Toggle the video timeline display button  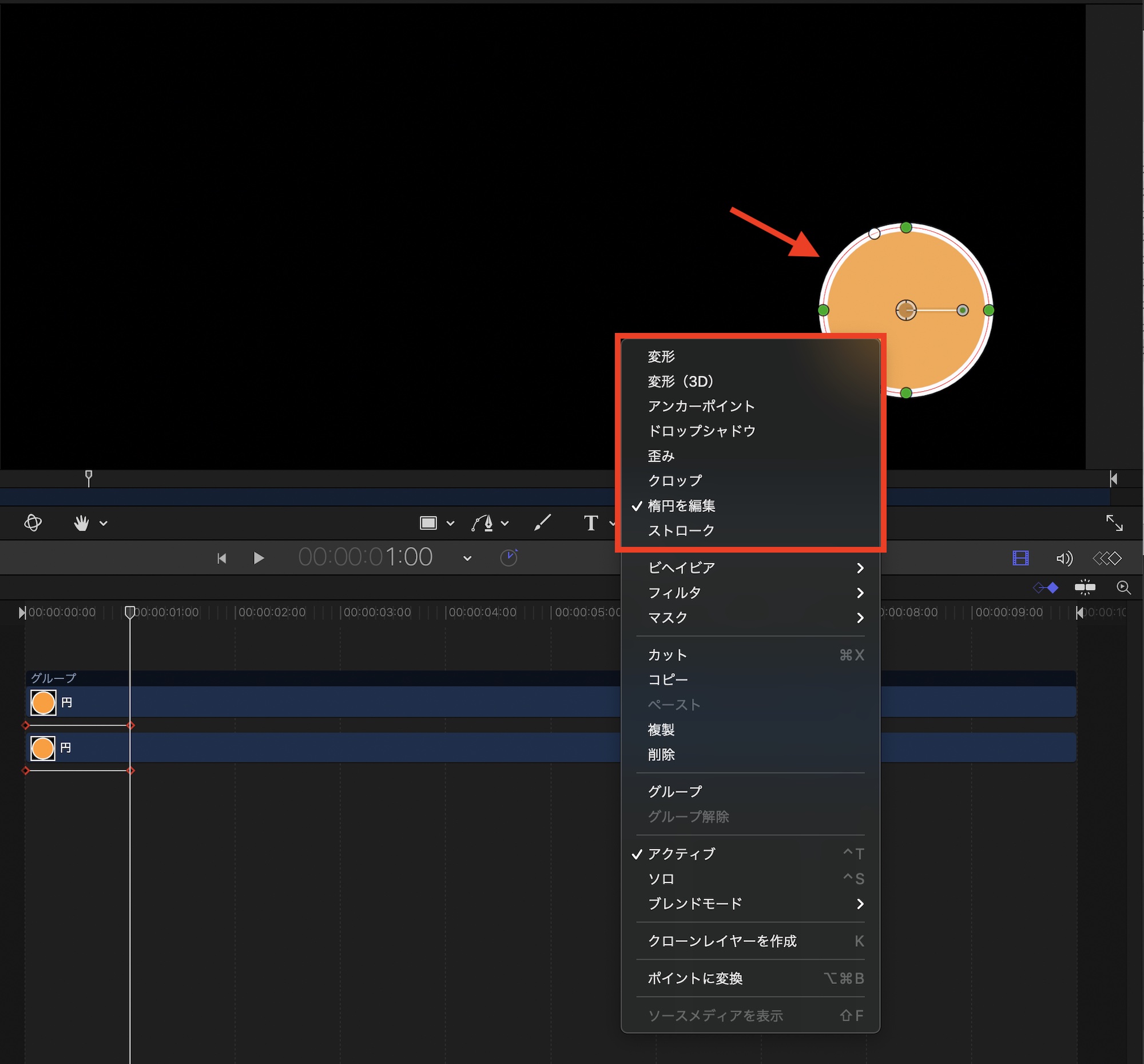click(1020, 558)
